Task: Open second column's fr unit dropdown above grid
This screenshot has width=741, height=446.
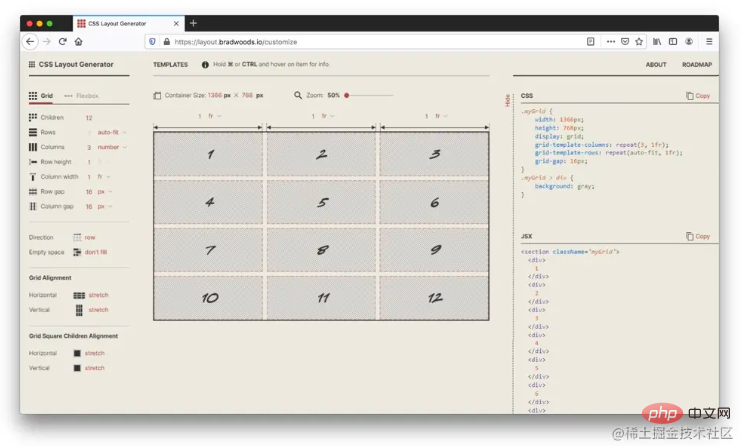Action: [328, 116]
